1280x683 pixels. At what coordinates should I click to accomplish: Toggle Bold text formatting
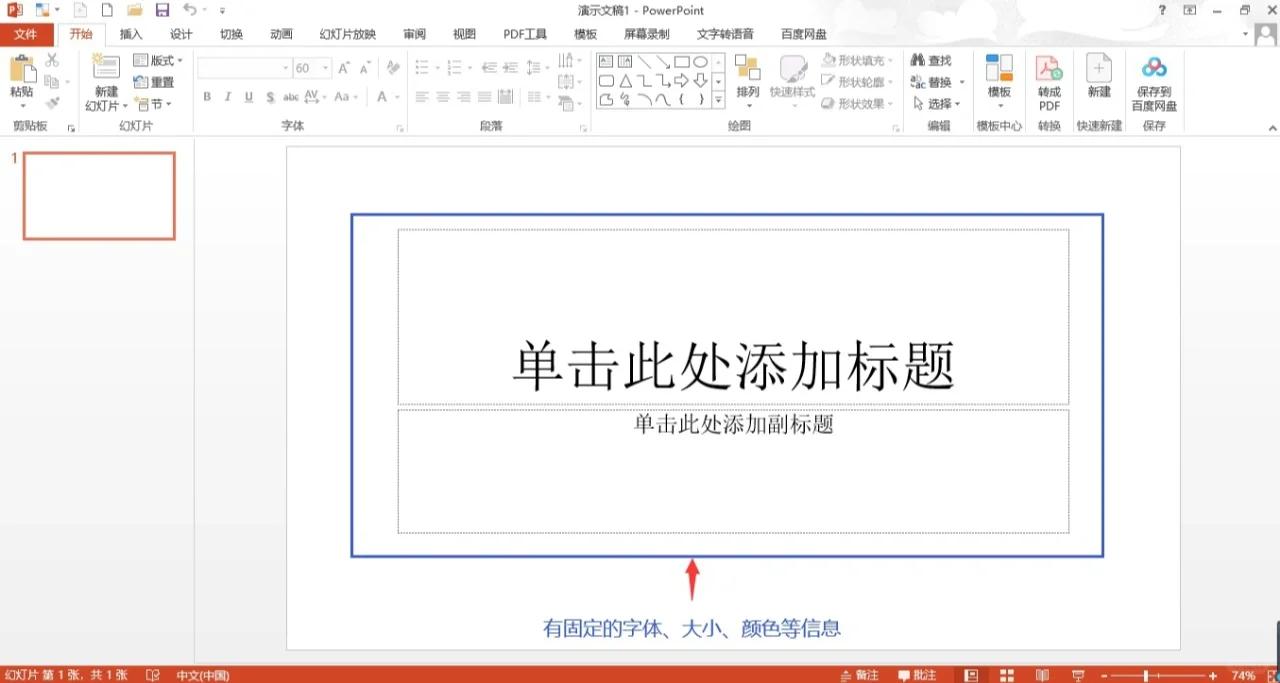tap(207, 97)
